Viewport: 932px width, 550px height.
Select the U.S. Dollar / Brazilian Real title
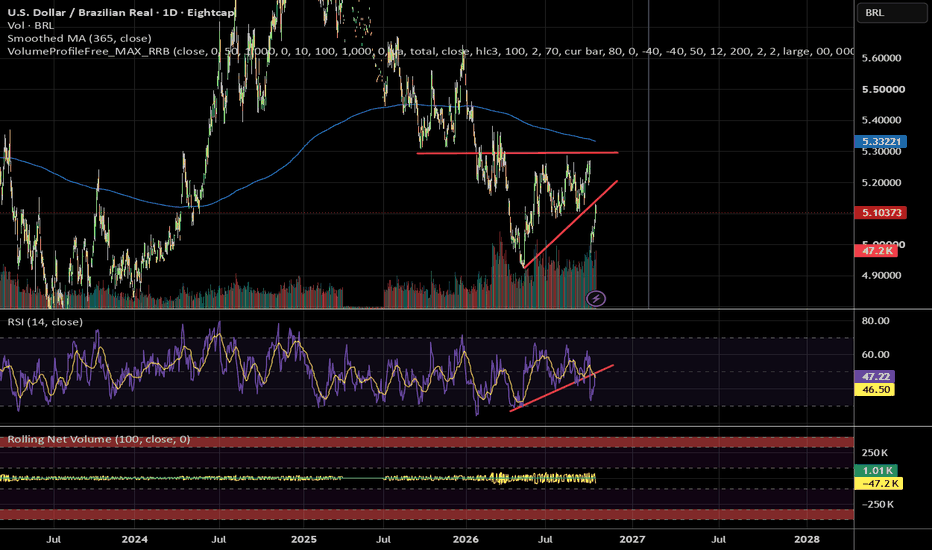pyautogui.click(x=121, y=12)
